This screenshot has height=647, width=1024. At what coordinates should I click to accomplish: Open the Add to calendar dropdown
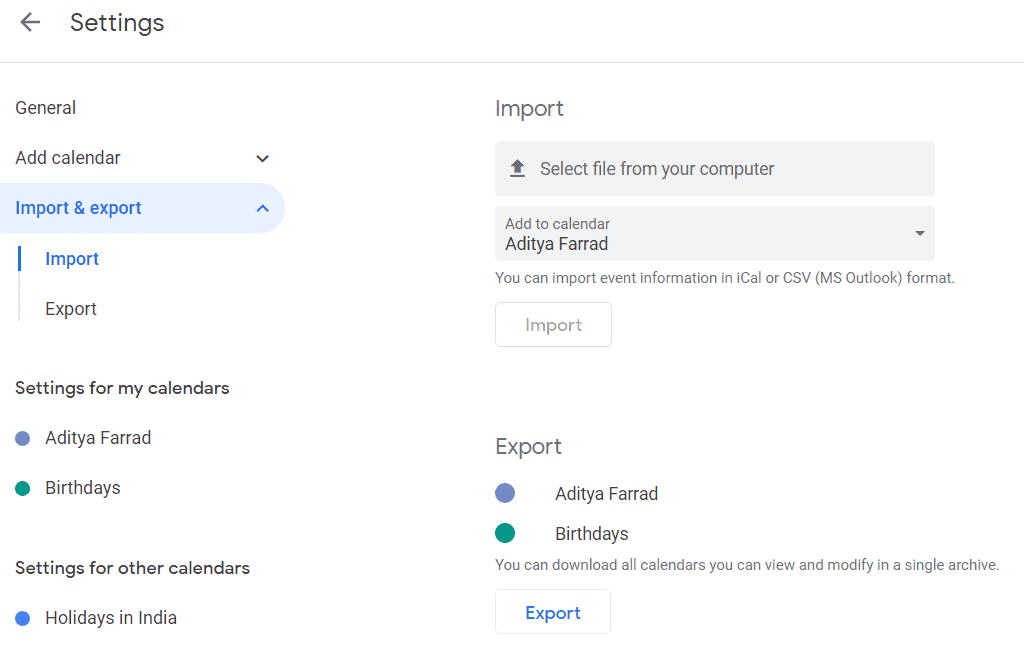point(919,234)
